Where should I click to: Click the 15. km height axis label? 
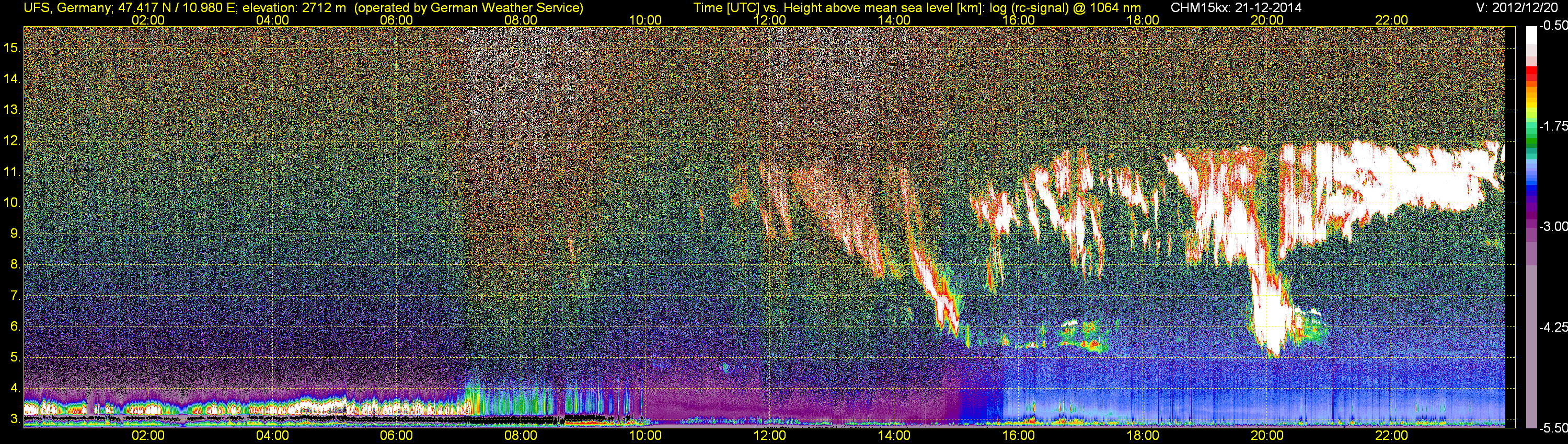pyautogui.click(x=12, y=48)
